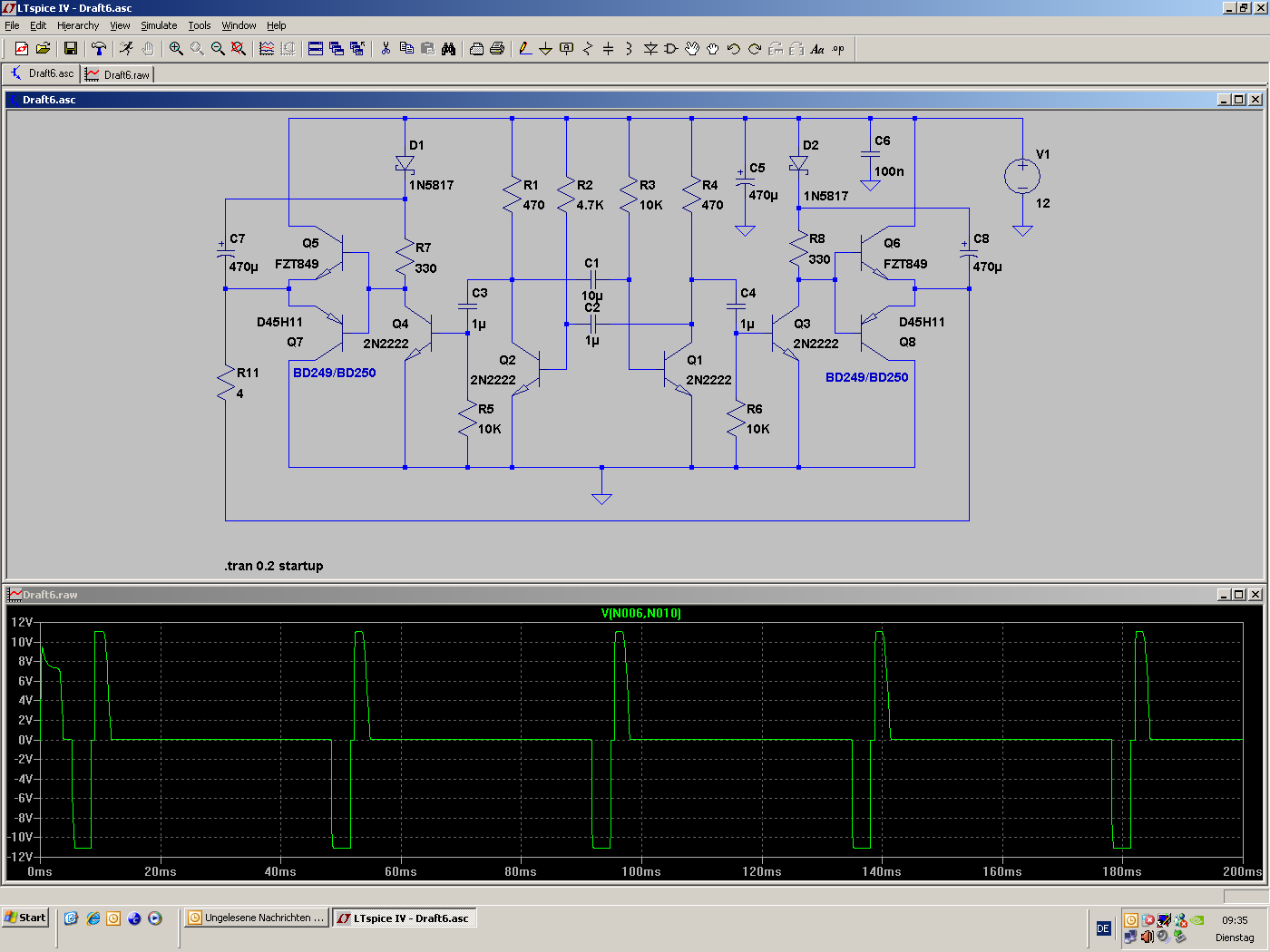1270x952 pixels.
Task: Tile windows using the Tile icon
Action: (316, 49)
